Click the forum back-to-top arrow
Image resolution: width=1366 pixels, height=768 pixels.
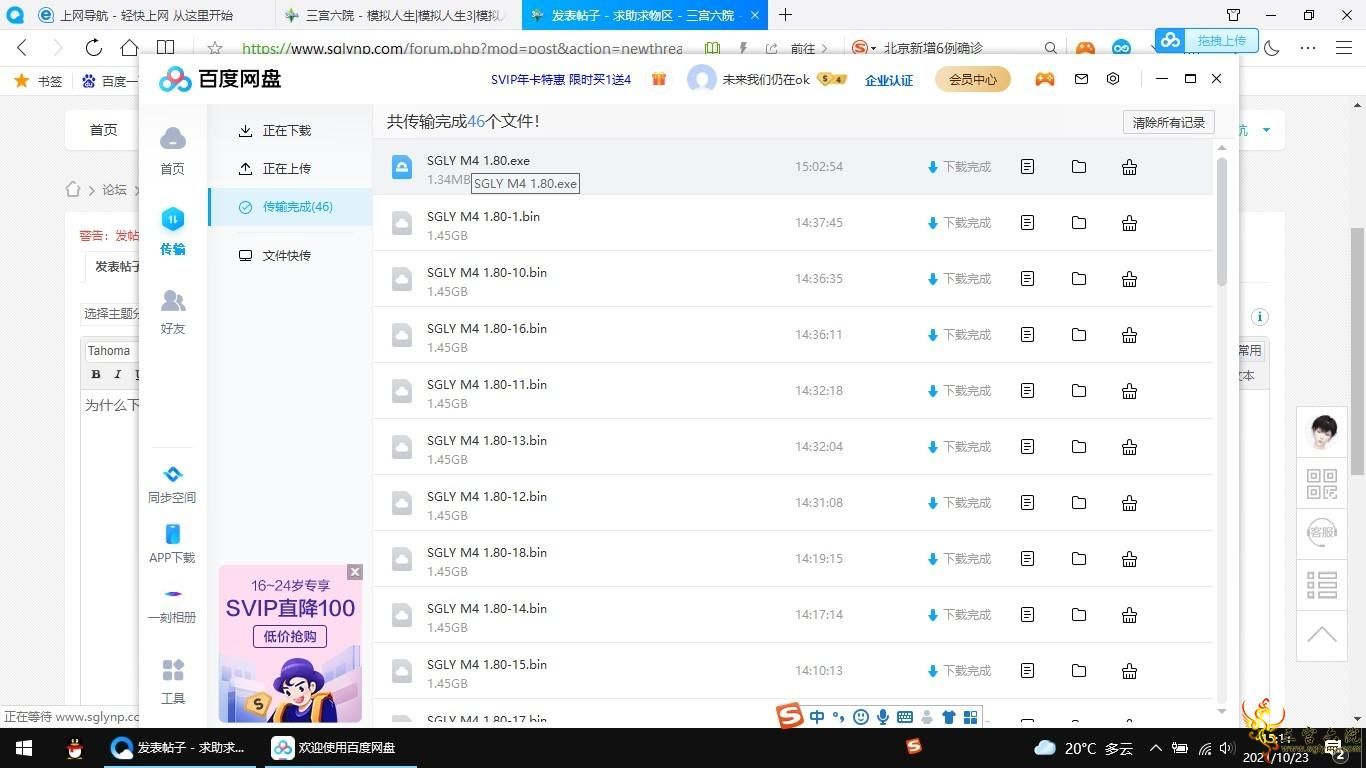coord(1322,634)
